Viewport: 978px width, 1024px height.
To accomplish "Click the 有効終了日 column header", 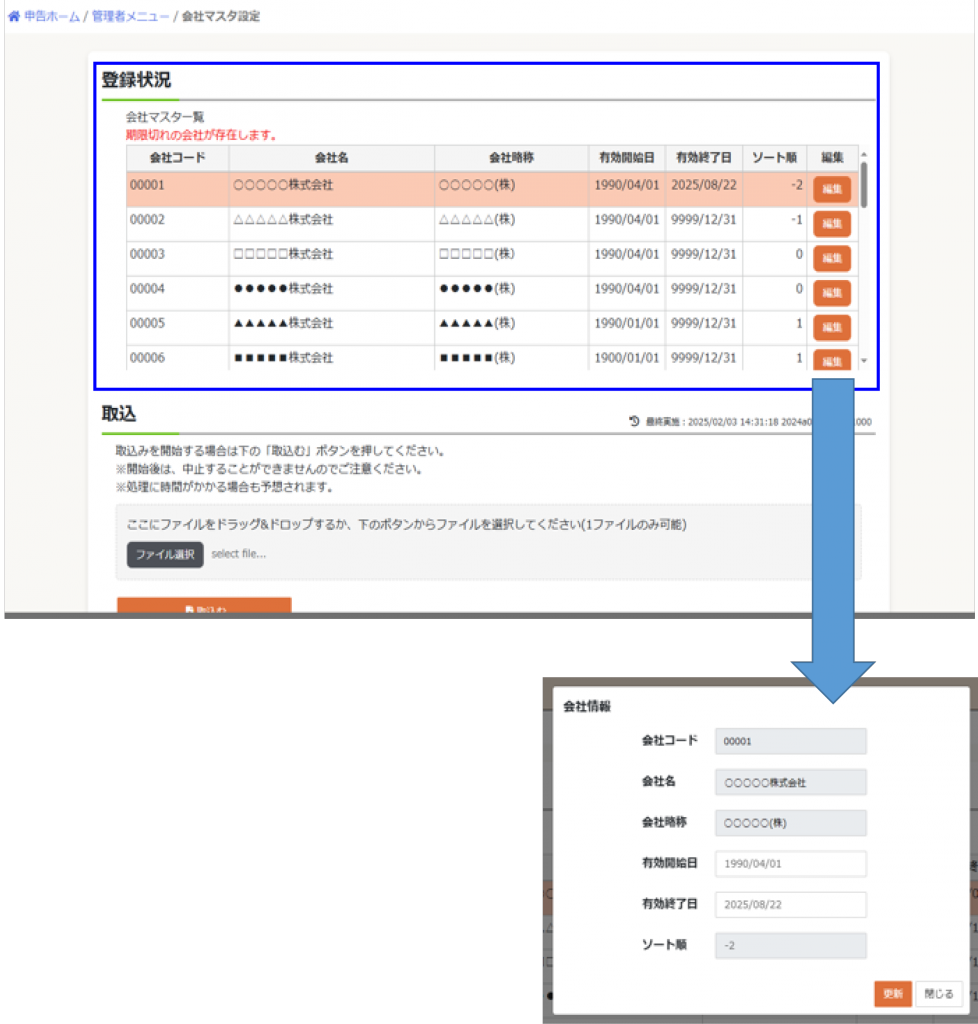I will [704, 158].
